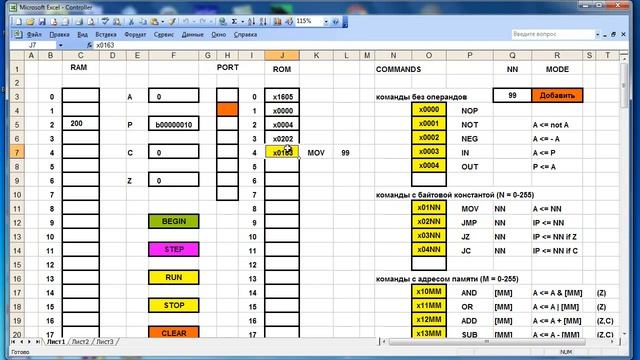640x360 pixels.
Task: Run the Spelling check icon
Action: (105, 22)
